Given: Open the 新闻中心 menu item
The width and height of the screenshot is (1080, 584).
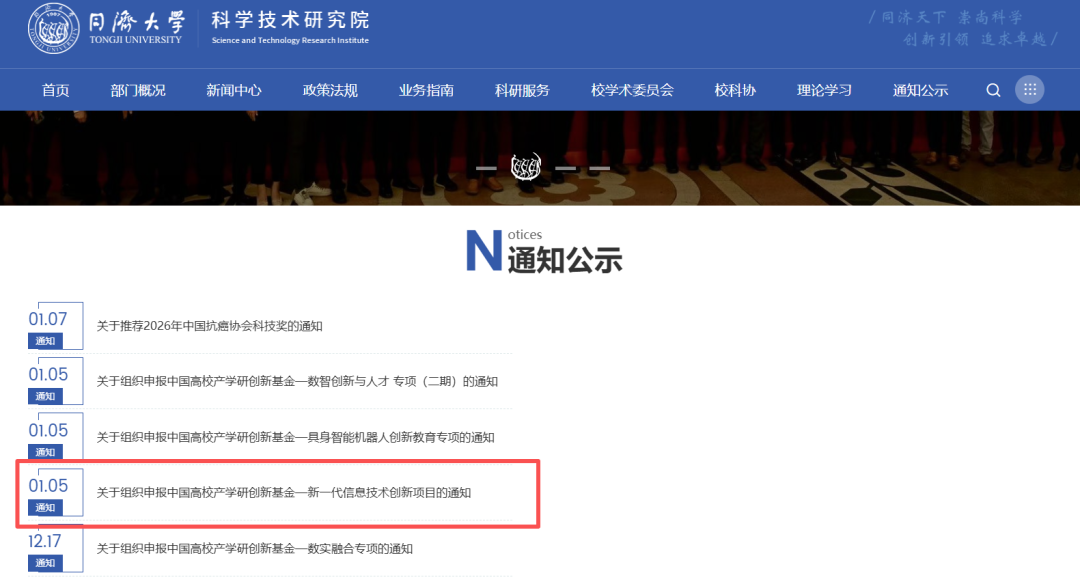Looking at the screenshot, I should tap(233, 89).
